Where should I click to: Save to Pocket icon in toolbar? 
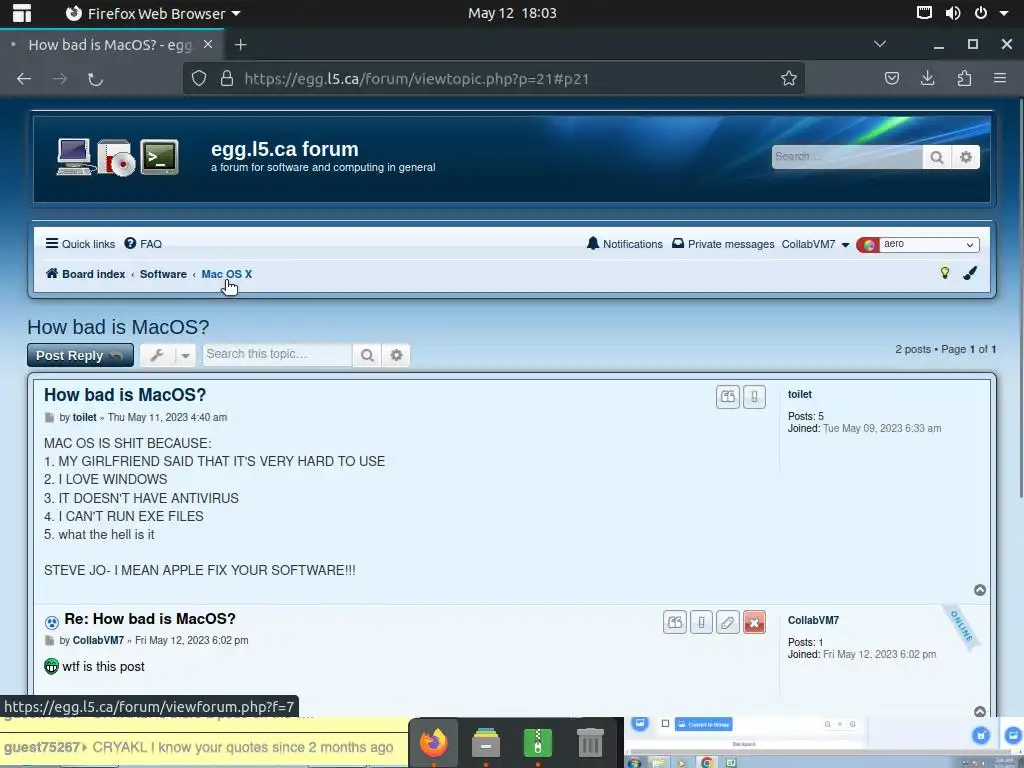point(891,79)
